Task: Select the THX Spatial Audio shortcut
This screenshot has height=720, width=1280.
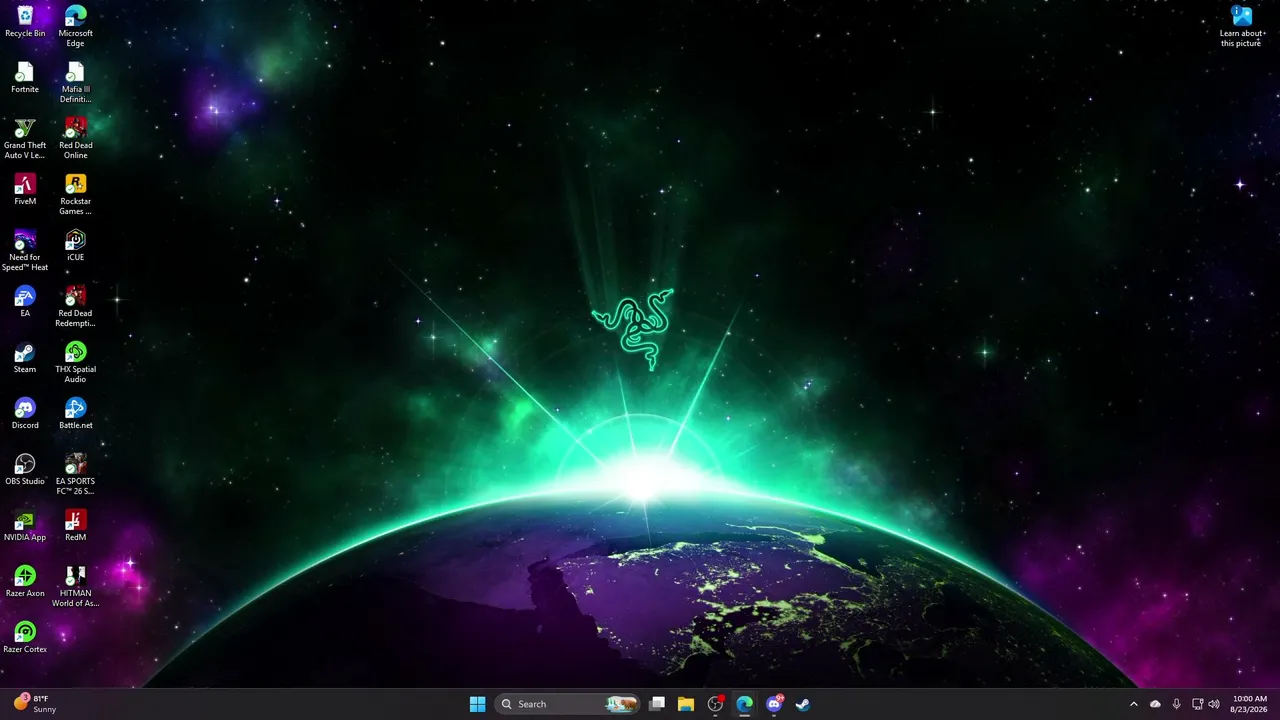Action: 75,363
